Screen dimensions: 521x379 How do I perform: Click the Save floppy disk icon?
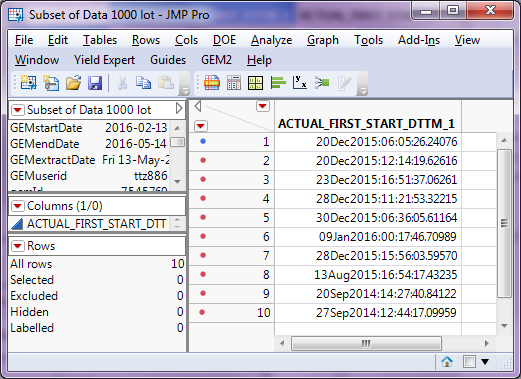[x=95, y=83]
